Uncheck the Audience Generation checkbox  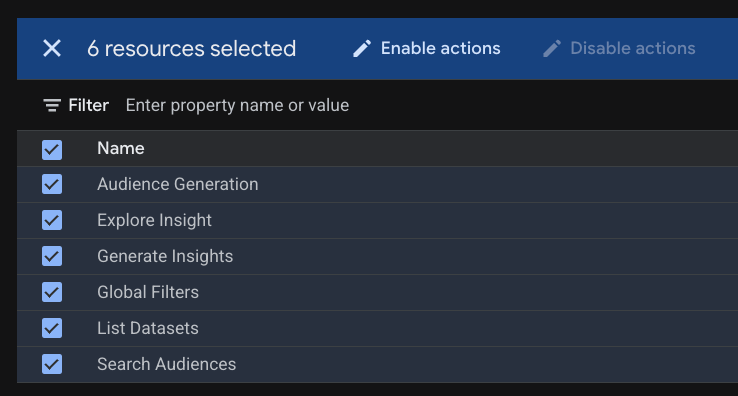coord(52,184)
